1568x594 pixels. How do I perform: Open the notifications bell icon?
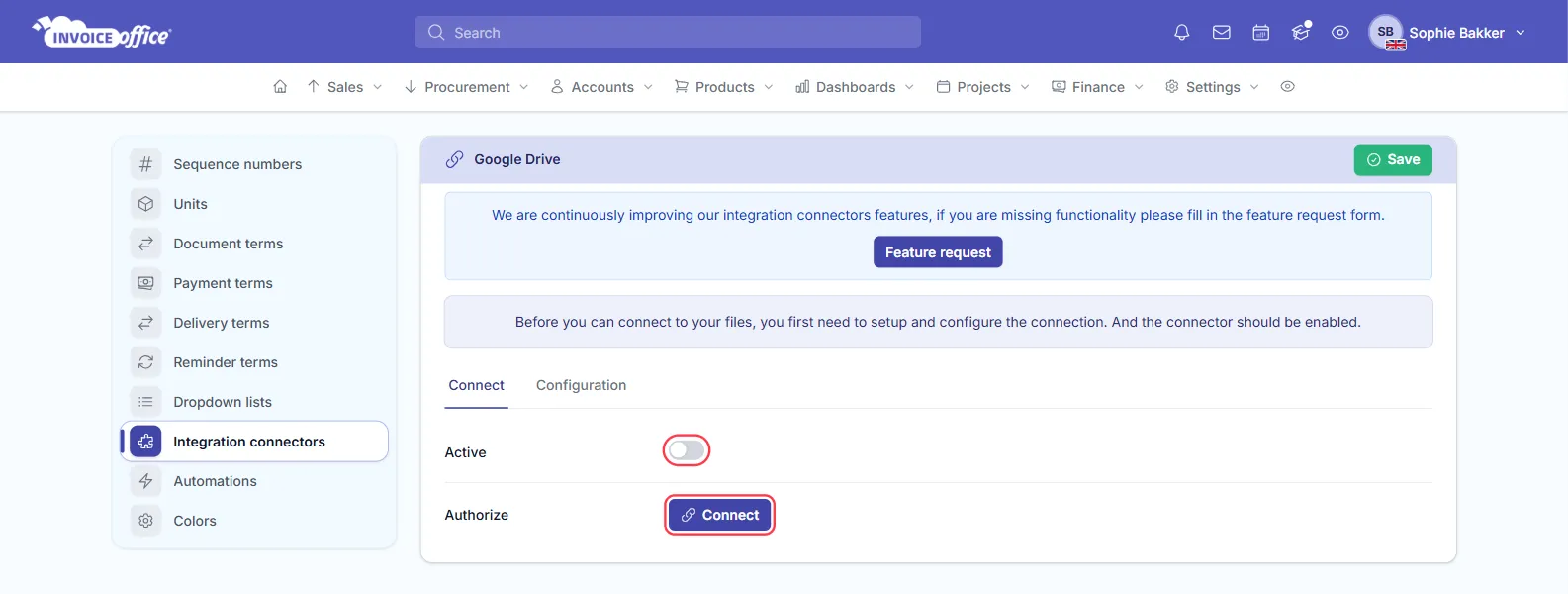coord(1181,33)
